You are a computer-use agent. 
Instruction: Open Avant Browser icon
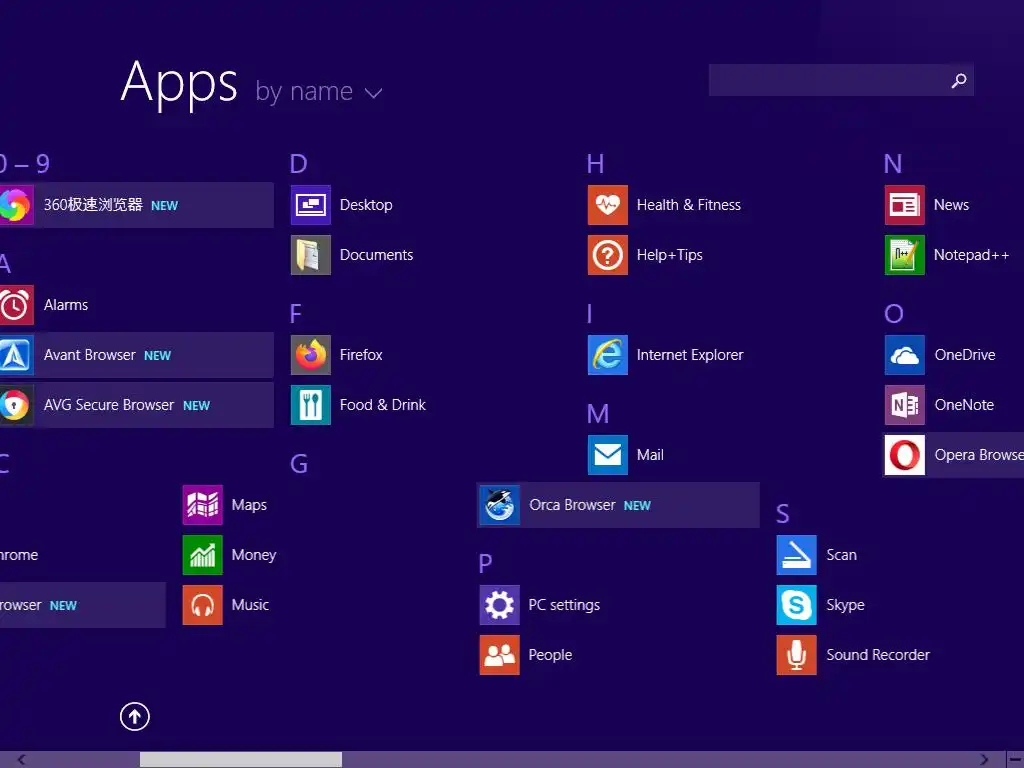16,355
